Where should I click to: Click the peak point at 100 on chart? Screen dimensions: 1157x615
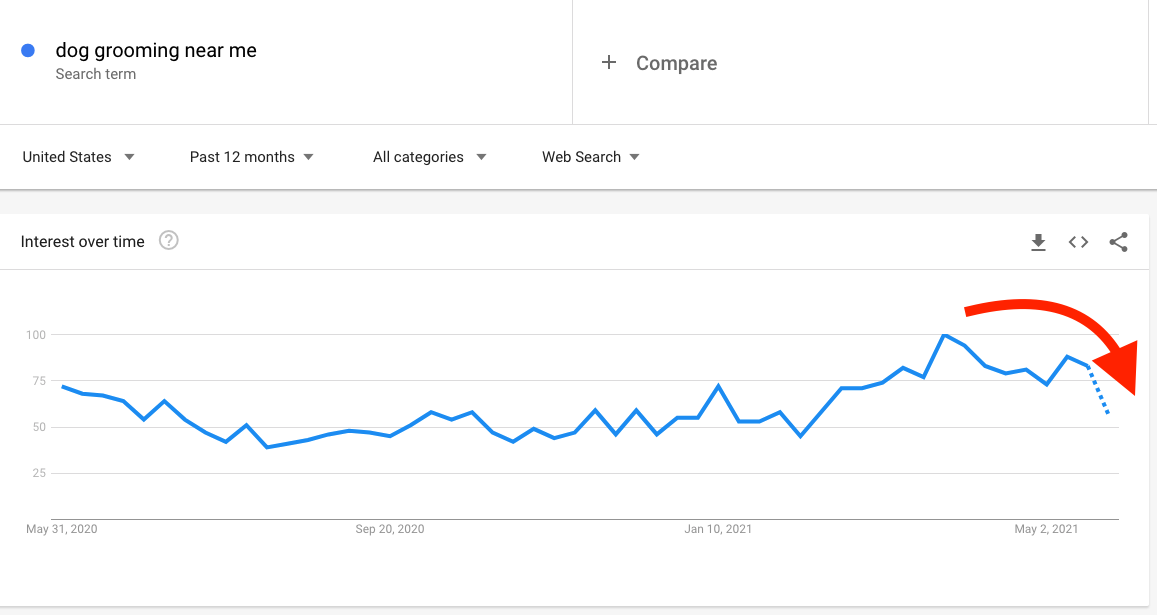click(944, 335)
